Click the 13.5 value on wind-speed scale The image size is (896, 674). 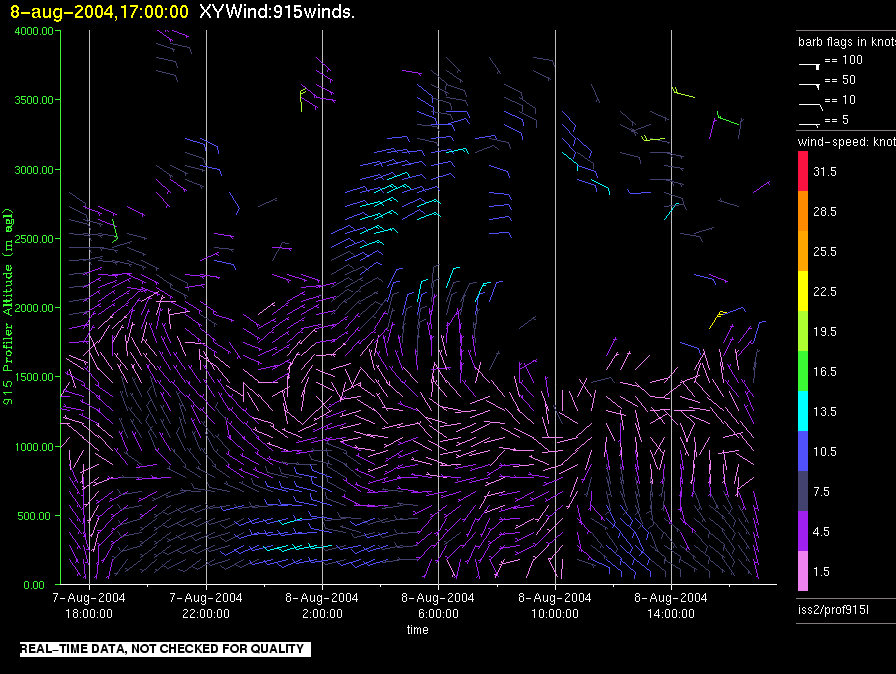825,411
